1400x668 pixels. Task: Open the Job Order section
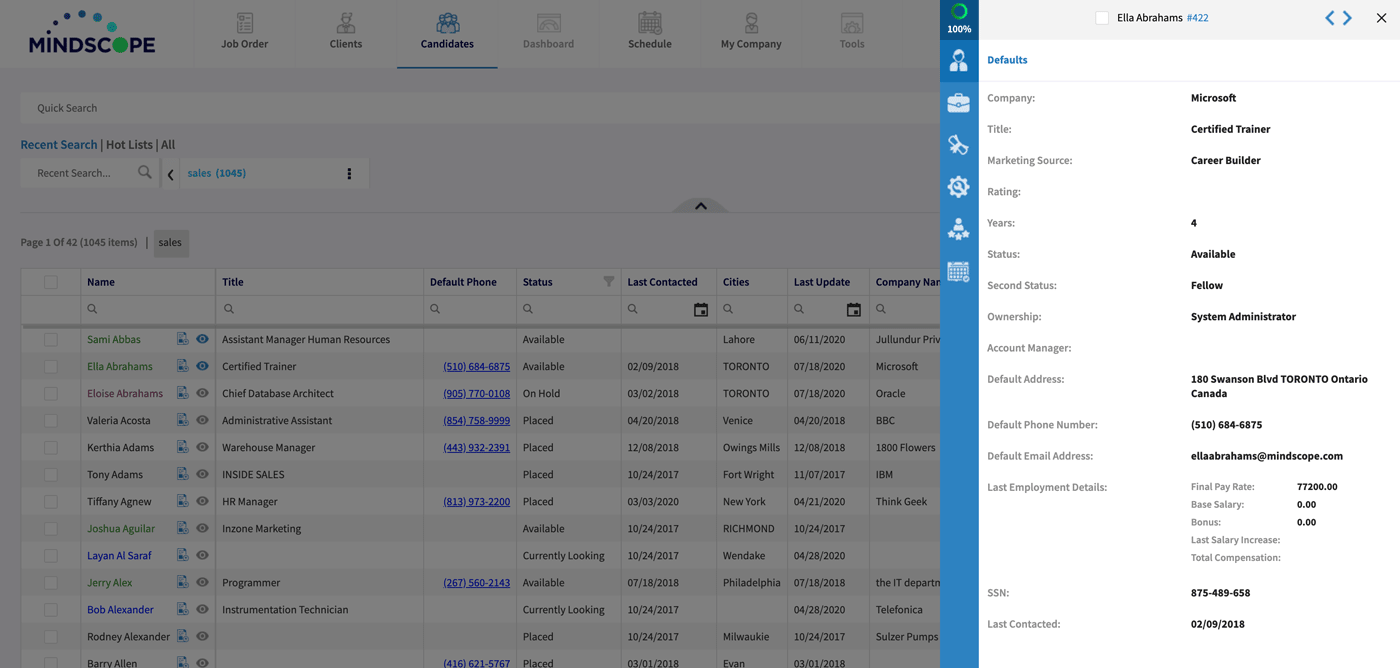[x=244, y=30]
